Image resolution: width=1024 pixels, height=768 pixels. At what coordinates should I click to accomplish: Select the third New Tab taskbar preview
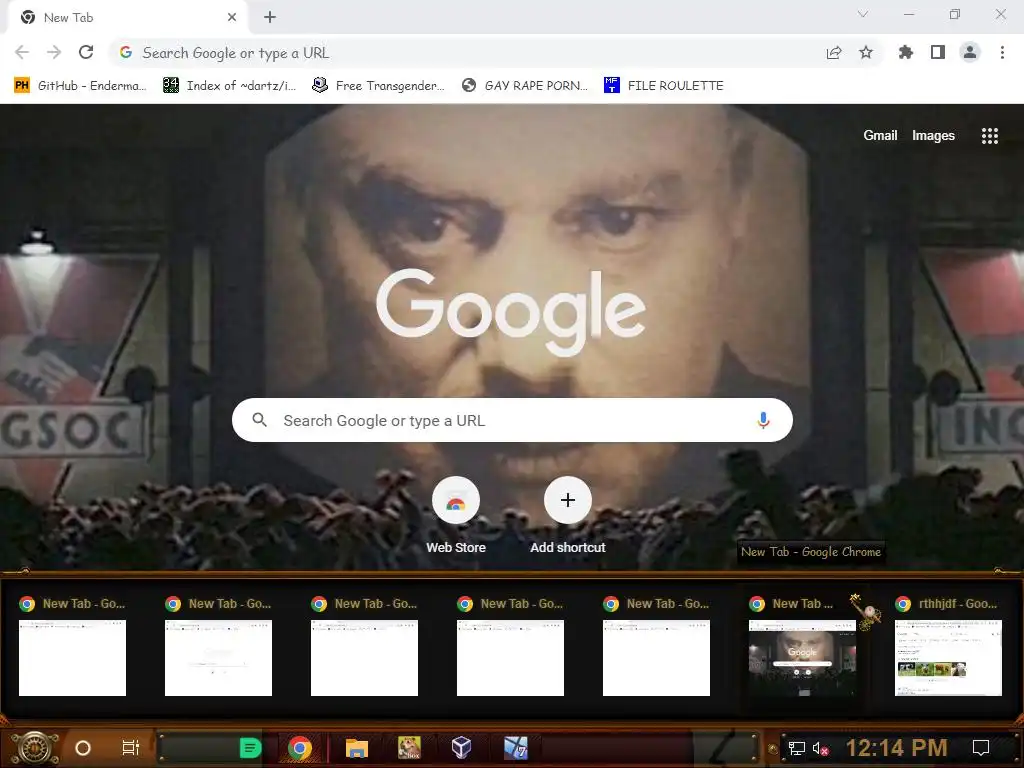(x=364, y=647)
